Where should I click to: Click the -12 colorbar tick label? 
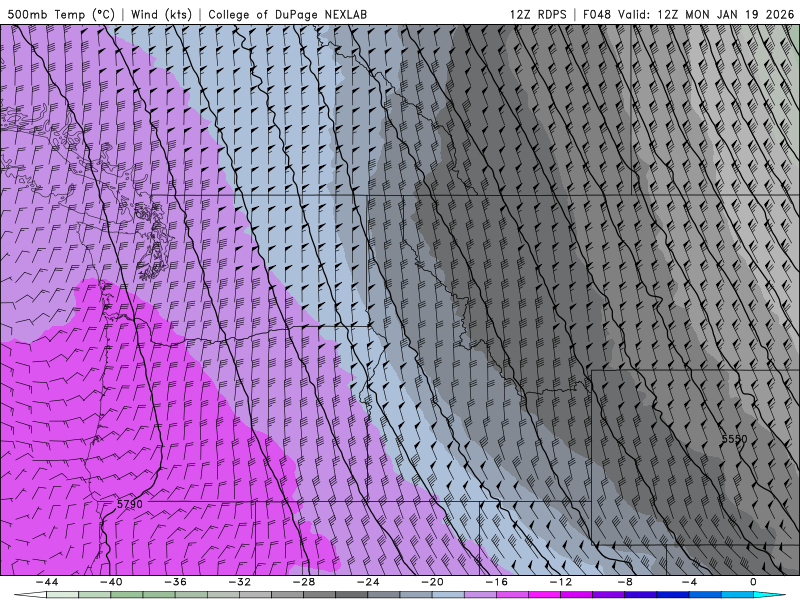(x=561, y=582)
